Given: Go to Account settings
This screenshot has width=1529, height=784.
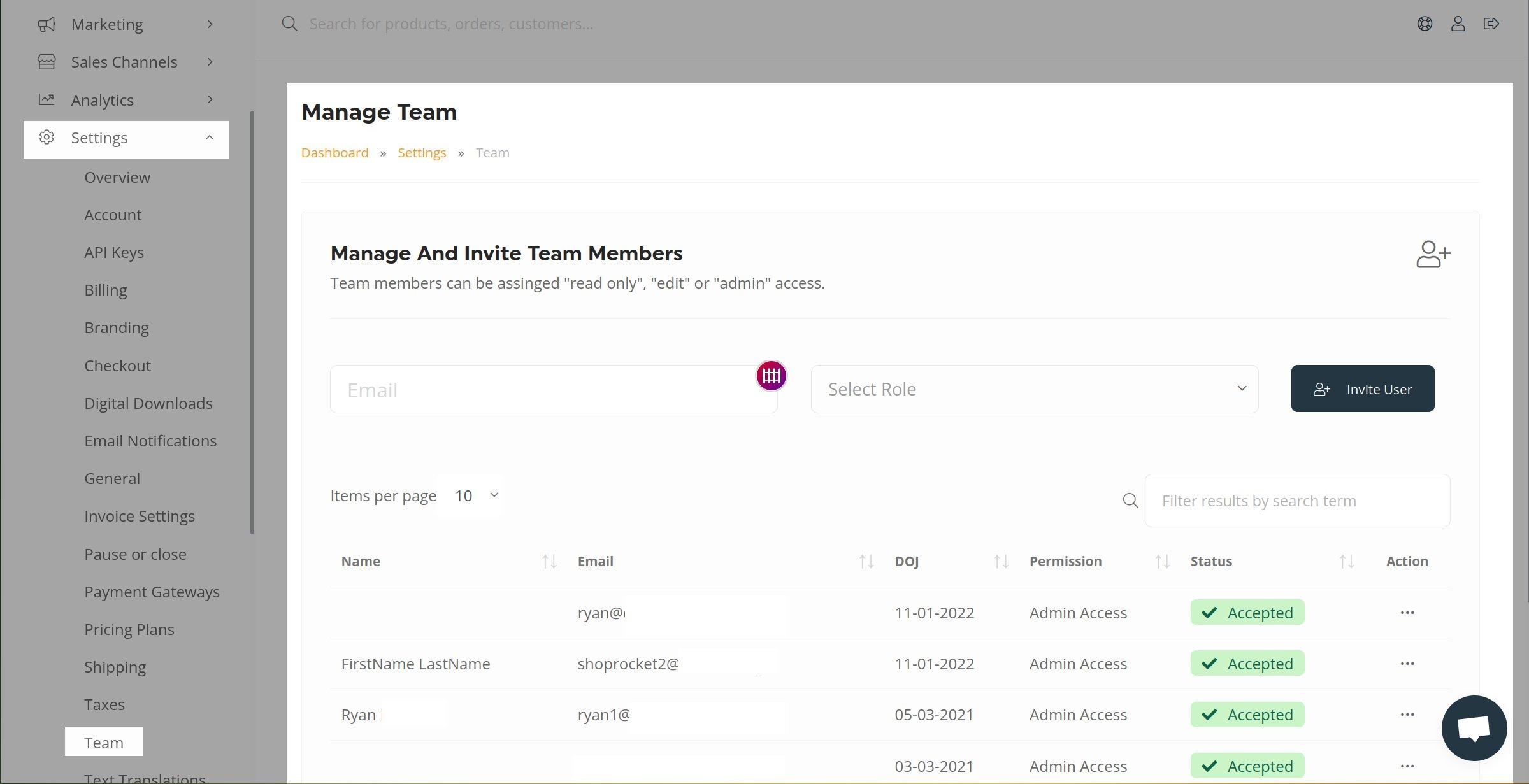Looking at the screenshot, I should [113, 215].
